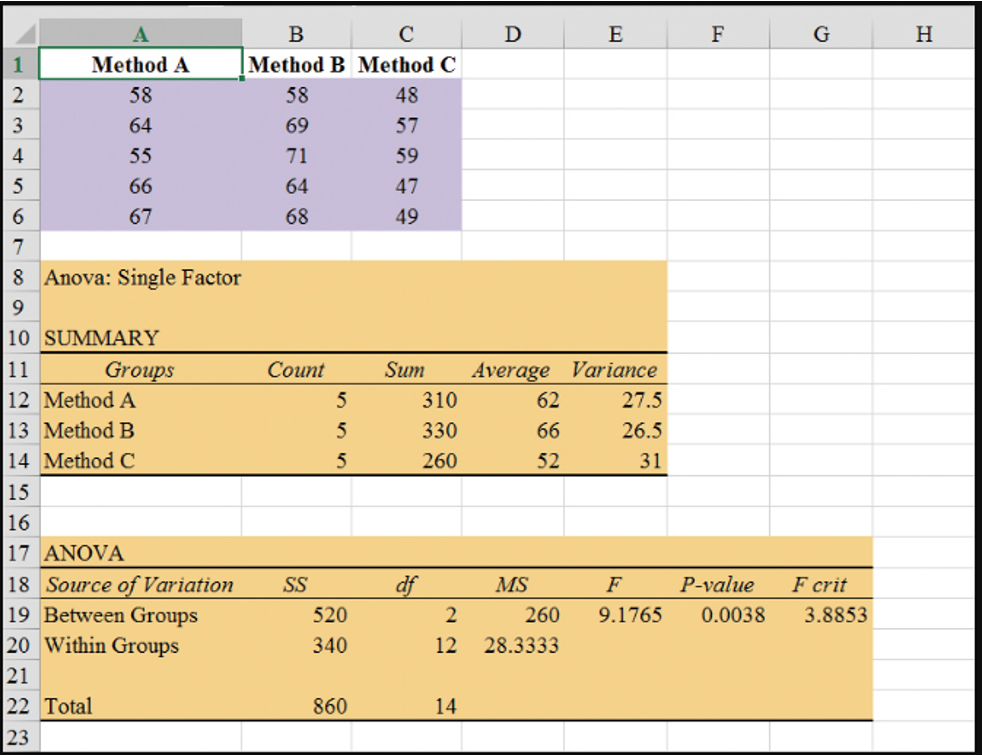Select row header 11
This screenshot has width=982, height=756.
point(18,370)
